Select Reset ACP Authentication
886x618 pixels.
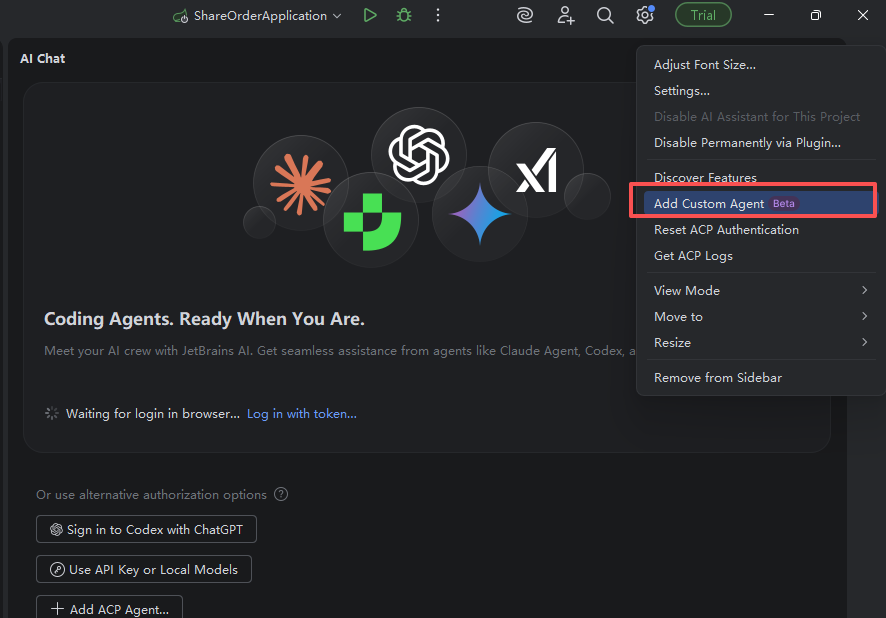point(726,229)
